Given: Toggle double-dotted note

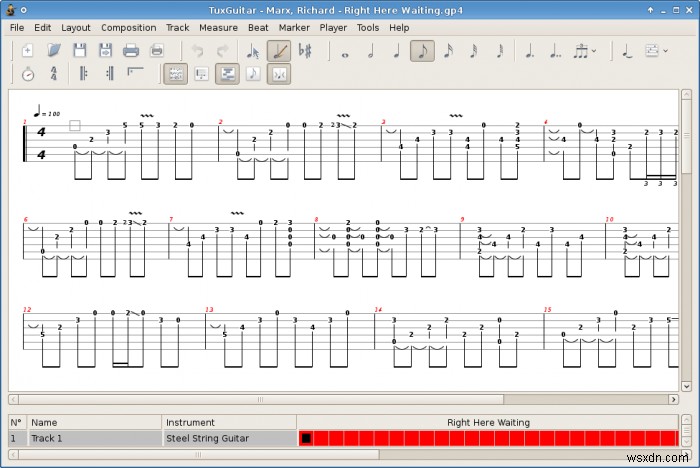Looking at the screenshot, I should point(555,51).
